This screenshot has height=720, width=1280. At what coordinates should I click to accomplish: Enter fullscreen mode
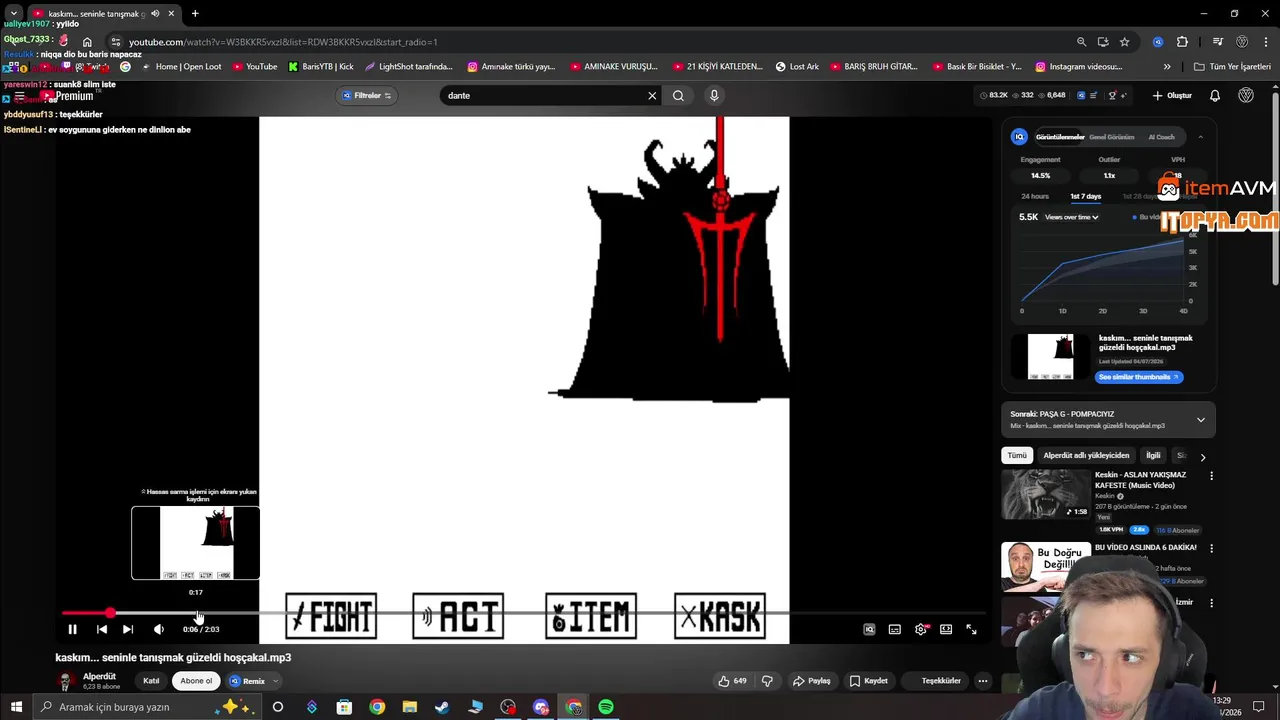(971, 629)
